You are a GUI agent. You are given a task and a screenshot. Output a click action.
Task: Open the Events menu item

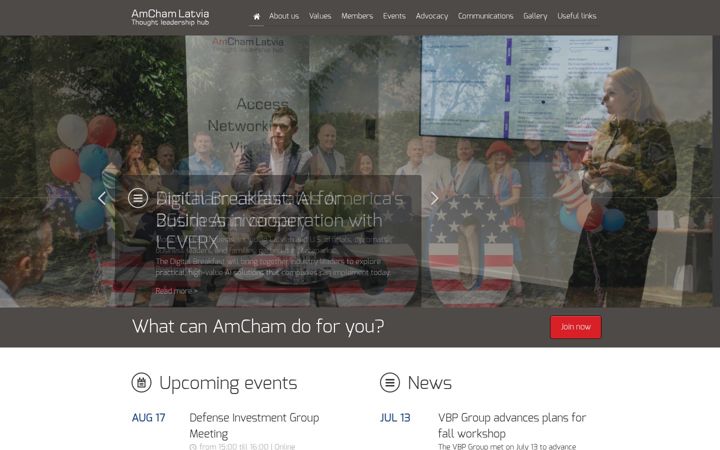(x=394, y=16)
